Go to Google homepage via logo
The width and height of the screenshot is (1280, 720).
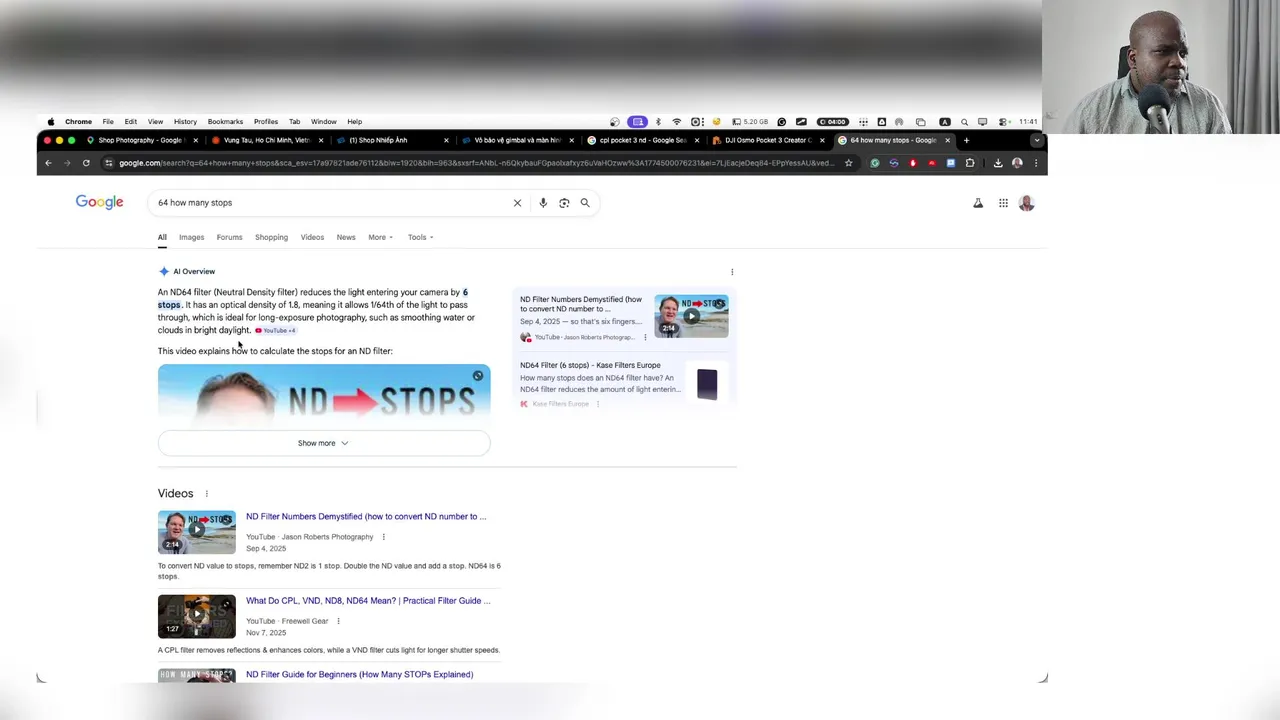pyautogui.click(x=99, y=202)
